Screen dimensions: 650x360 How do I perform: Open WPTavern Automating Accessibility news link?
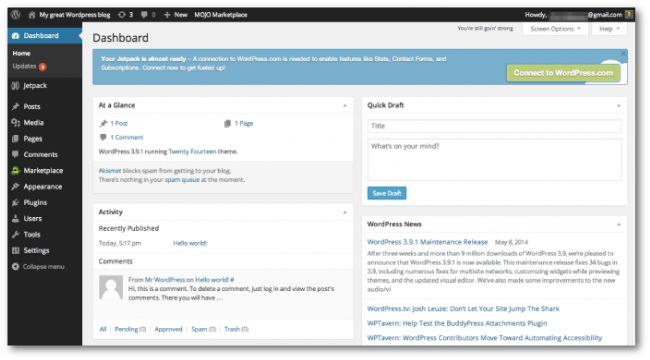click(485, 338)
